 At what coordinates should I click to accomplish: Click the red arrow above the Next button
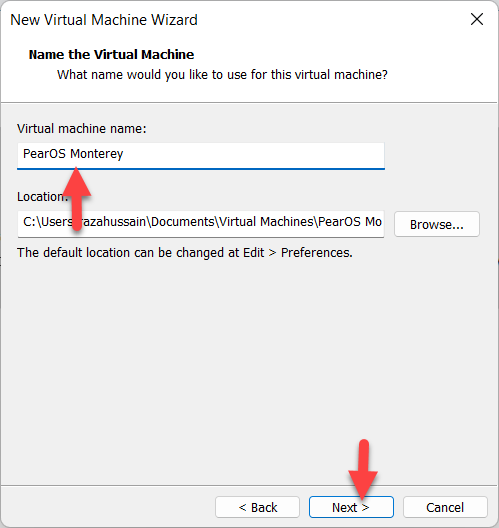(x=363, y=469)
